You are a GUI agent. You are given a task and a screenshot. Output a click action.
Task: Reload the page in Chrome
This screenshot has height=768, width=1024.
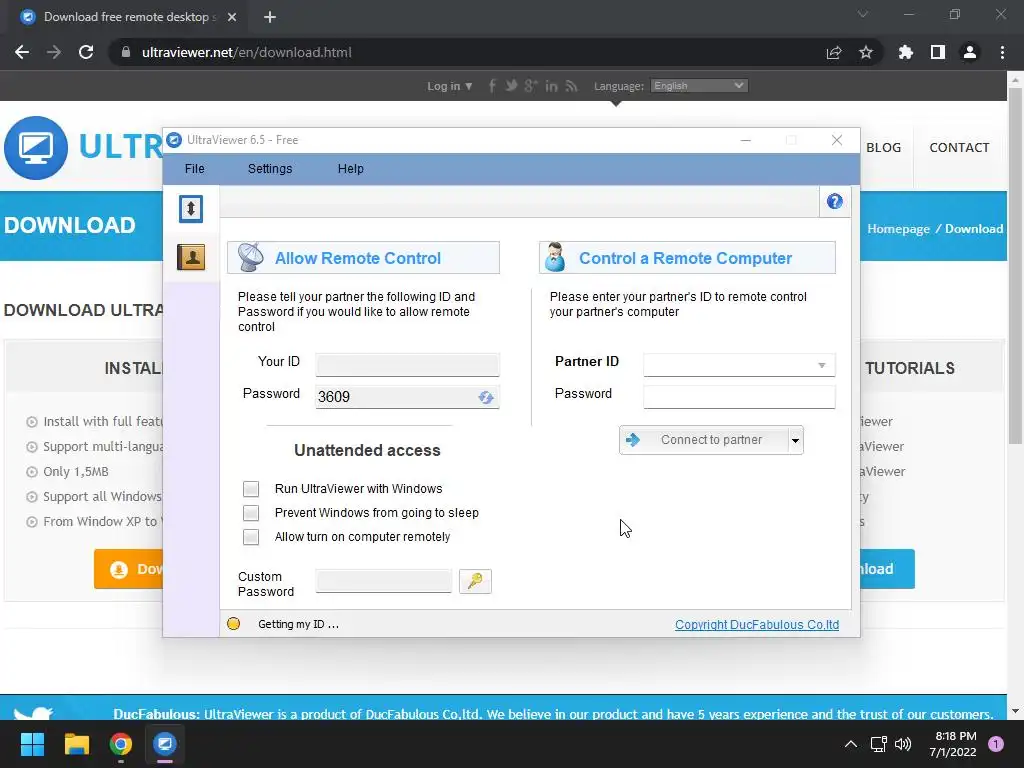click(x=86, y=52)
